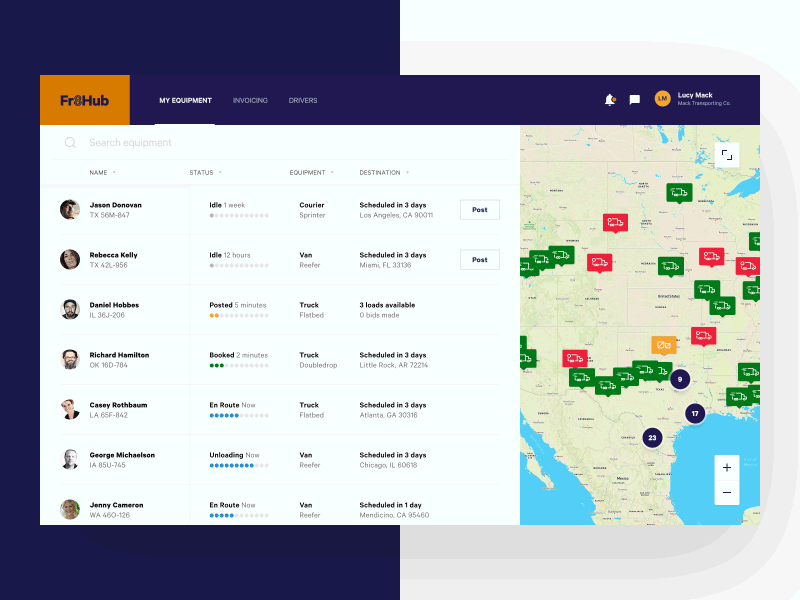Select the red truck marker left of cluster 9
The height and width of the screenshot is (600, 800).
coord(575,358)
